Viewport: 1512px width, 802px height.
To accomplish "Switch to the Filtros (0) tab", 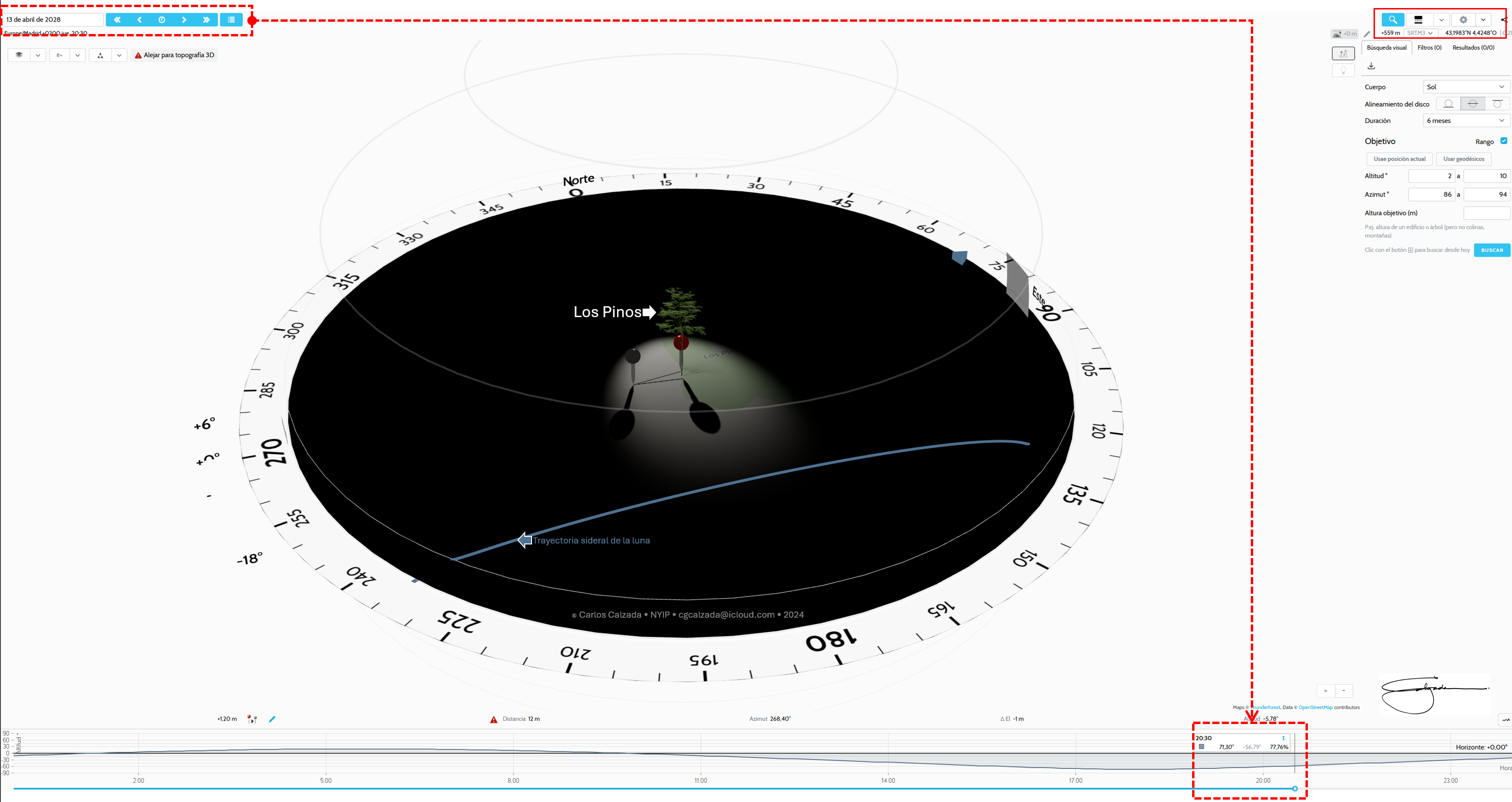I will click(x=1429, y=48).
